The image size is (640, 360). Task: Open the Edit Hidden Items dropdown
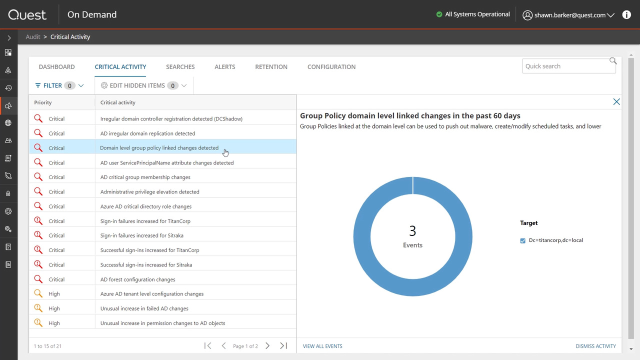(x=144, y=85)
